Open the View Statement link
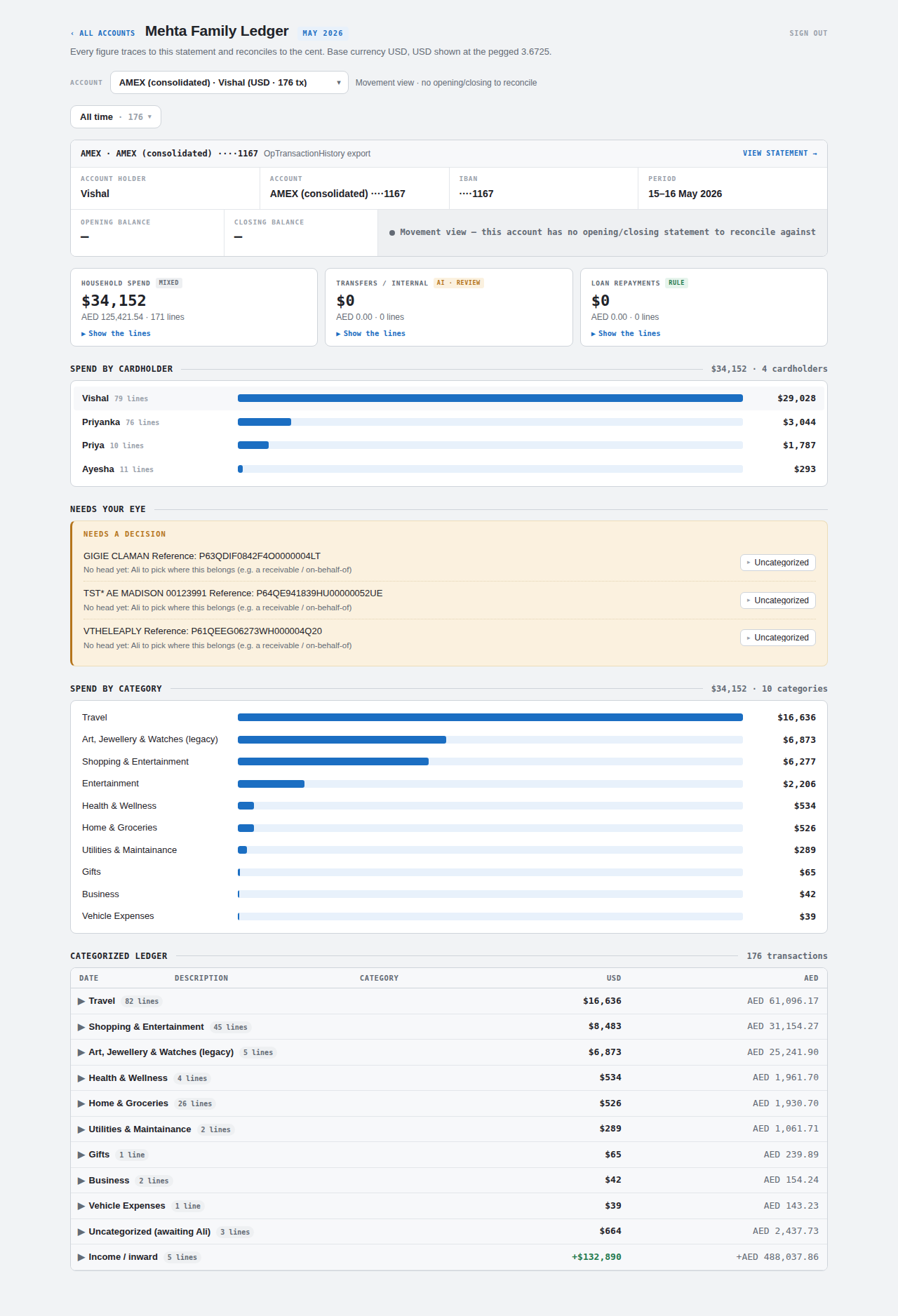The height and width of the screenshot is (1316, 898). [x=780, y=153]
